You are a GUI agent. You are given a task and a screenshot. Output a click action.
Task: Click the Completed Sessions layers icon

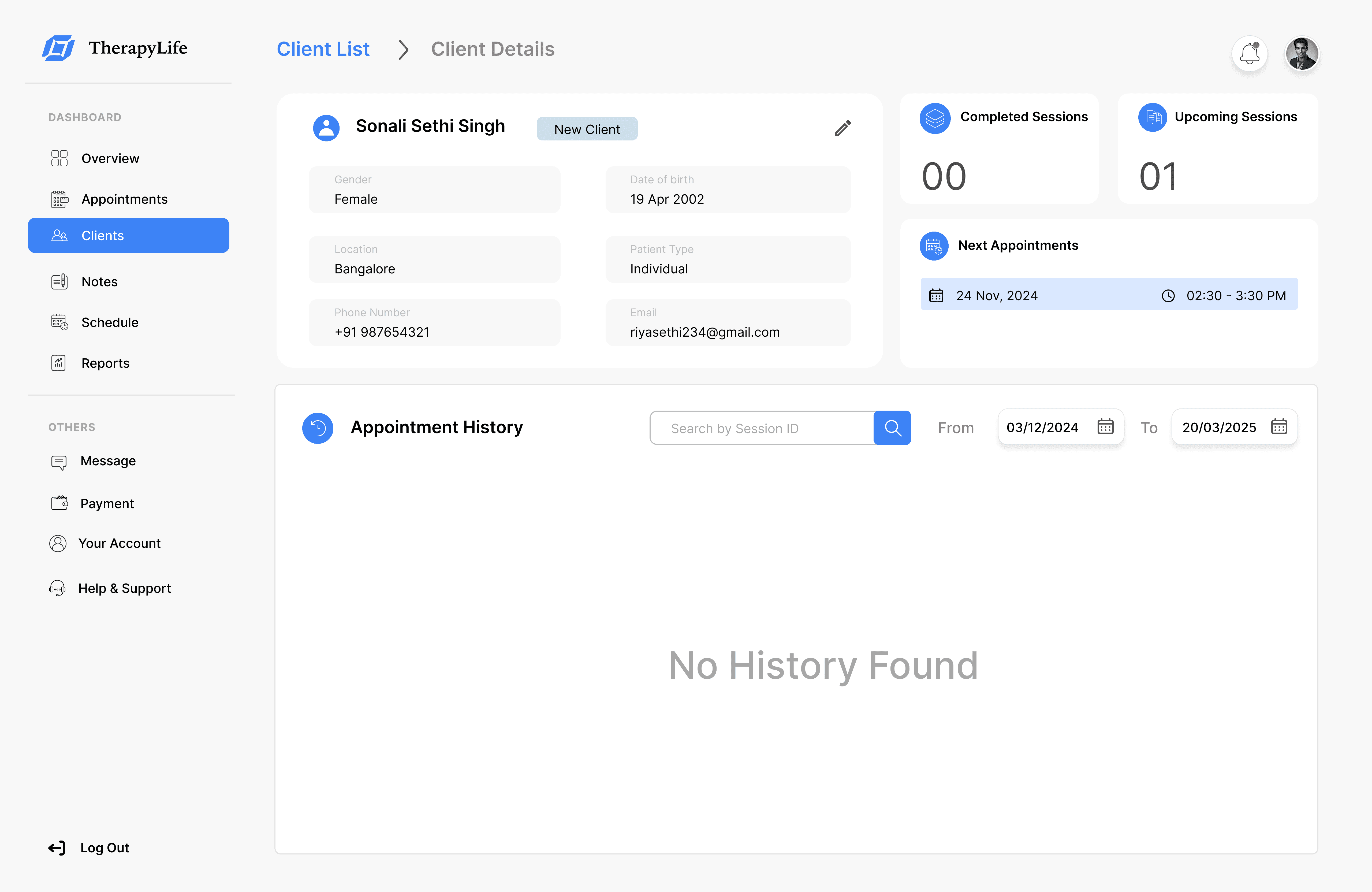point(934,118)
